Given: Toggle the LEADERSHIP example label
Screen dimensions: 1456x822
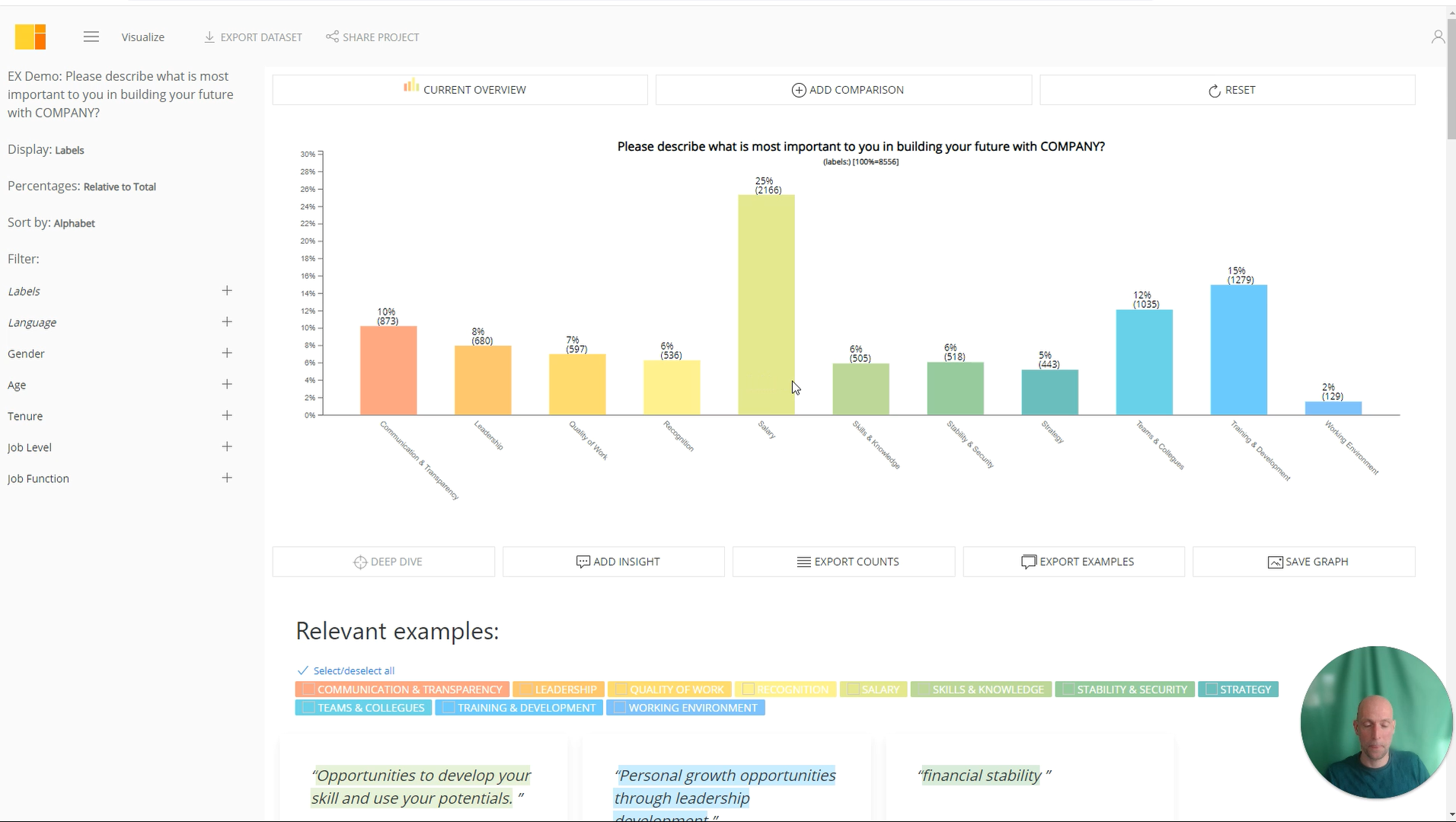Looking at the screenshot, I should click(558, 689).
